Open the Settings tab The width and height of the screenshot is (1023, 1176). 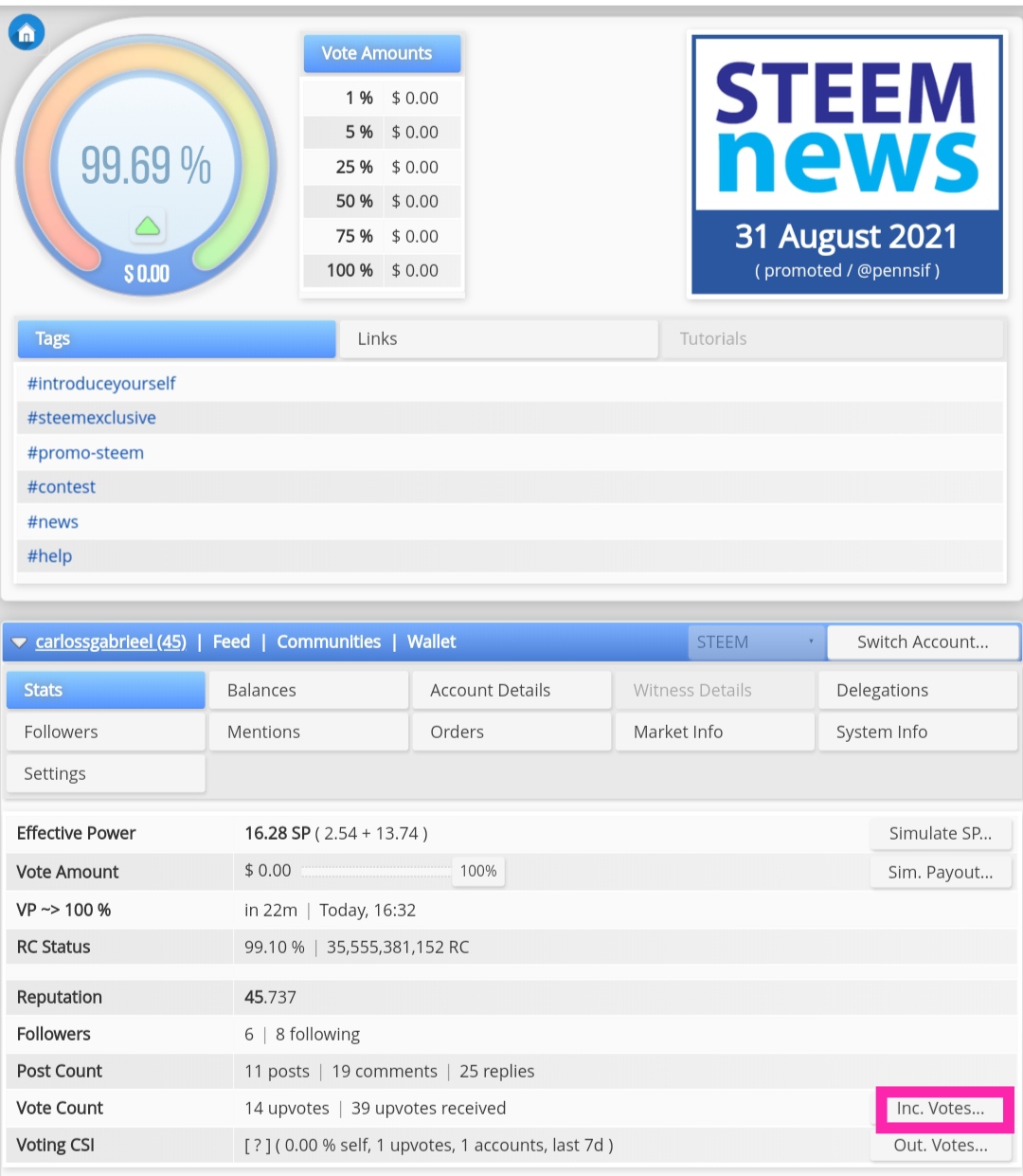click(x=106, y=773)
